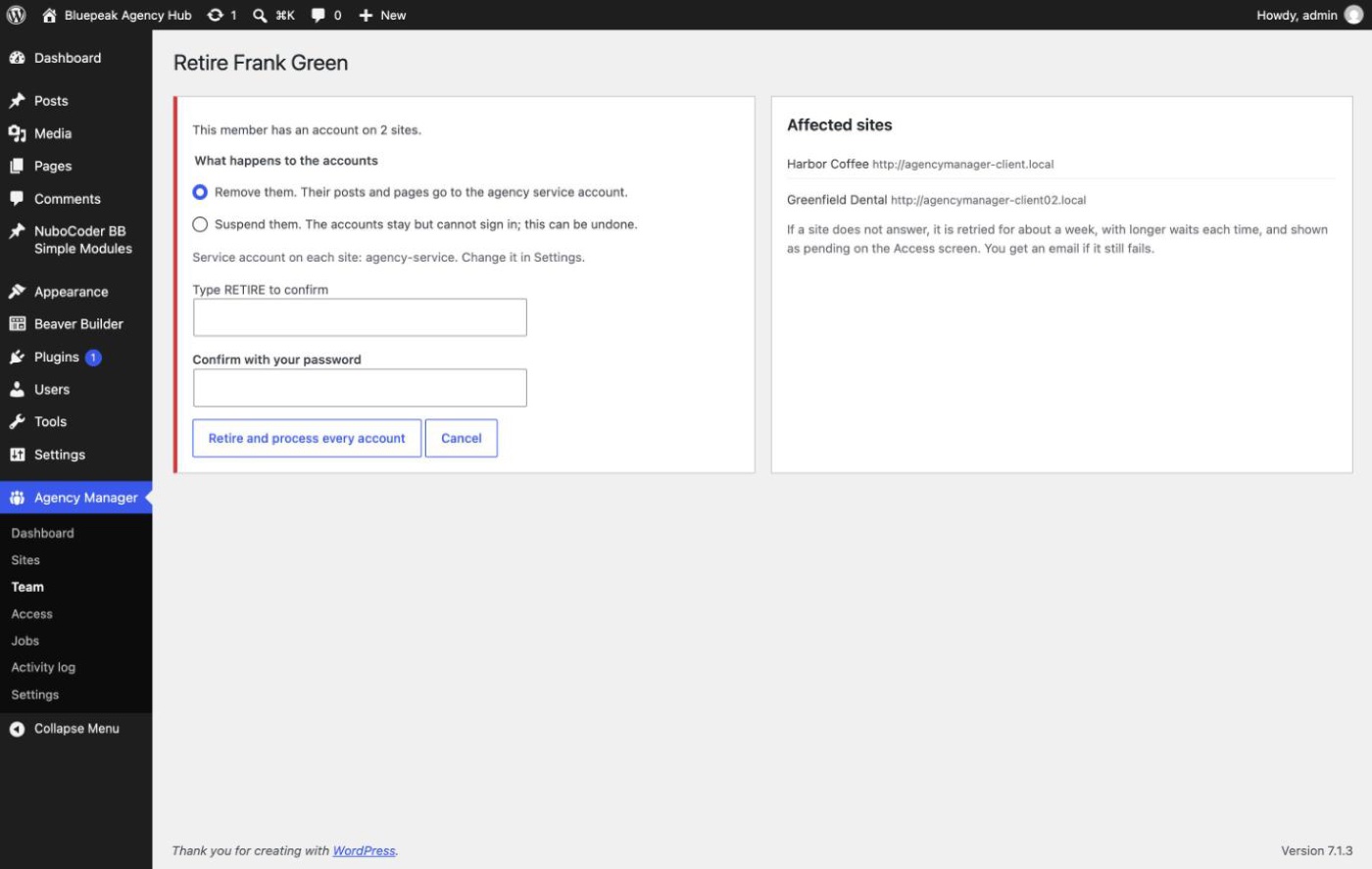The width and height of the screenshot is (1372, 869).
Task: Select the Suspend them radio option
Action: tap(200, 224)
